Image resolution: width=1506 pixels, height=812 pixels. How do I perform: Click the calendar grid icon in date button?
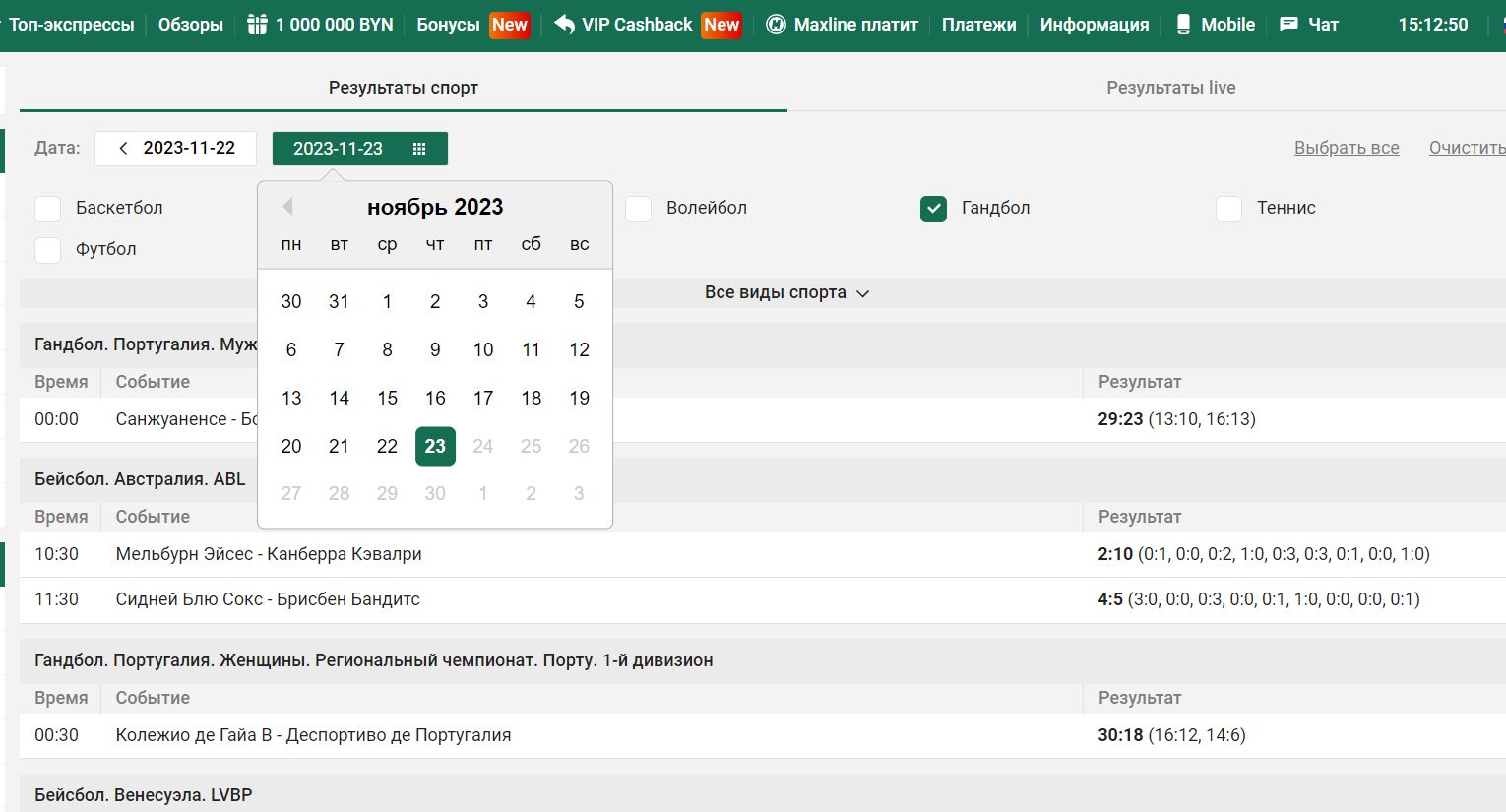[419, 149]
